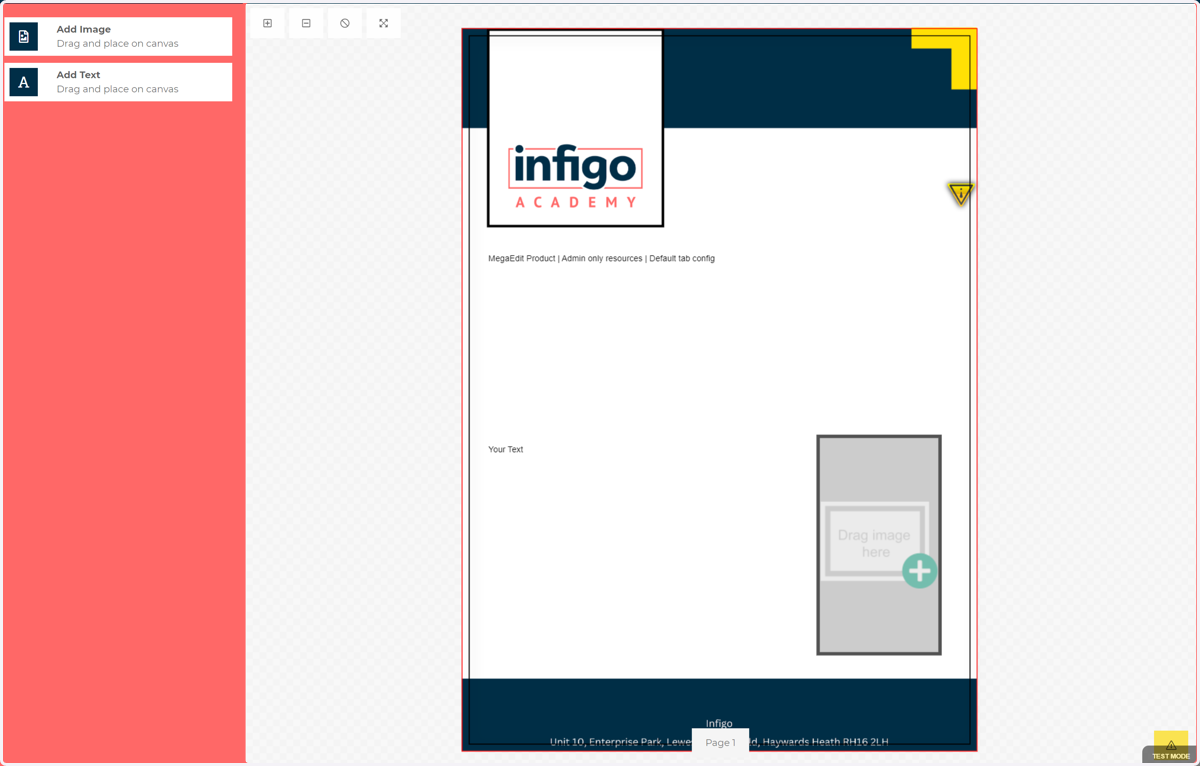
Task: Click the zoom in plus icon
Action: click(x=267, y=23)
